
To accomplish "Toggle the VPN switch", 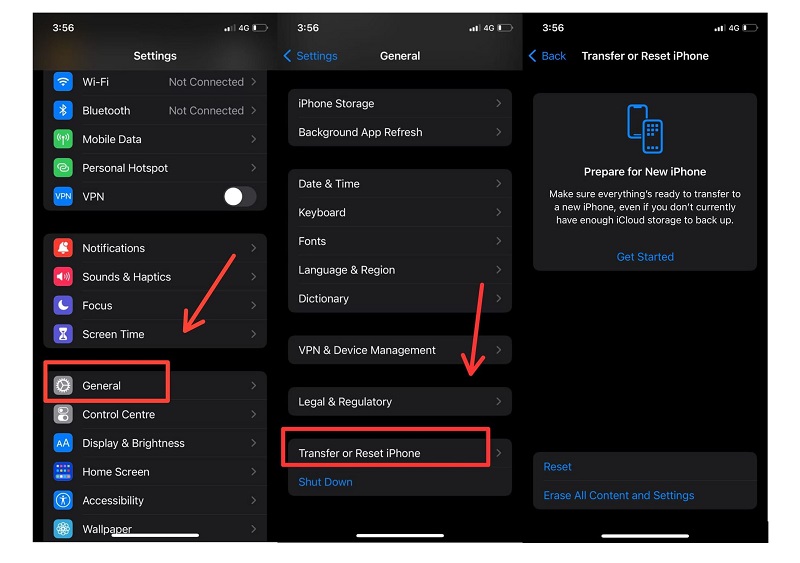I will 240,197.
